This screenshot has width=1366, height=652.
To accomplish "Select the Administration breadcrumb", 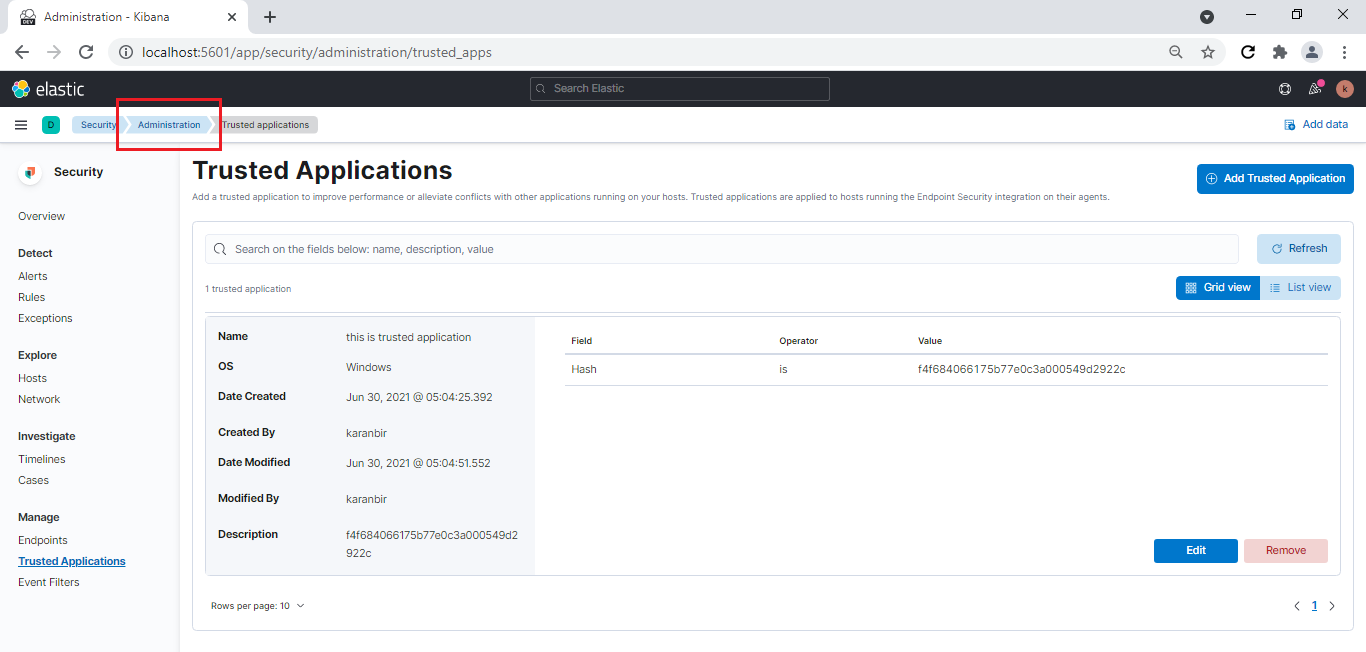I will click(168, 124).
